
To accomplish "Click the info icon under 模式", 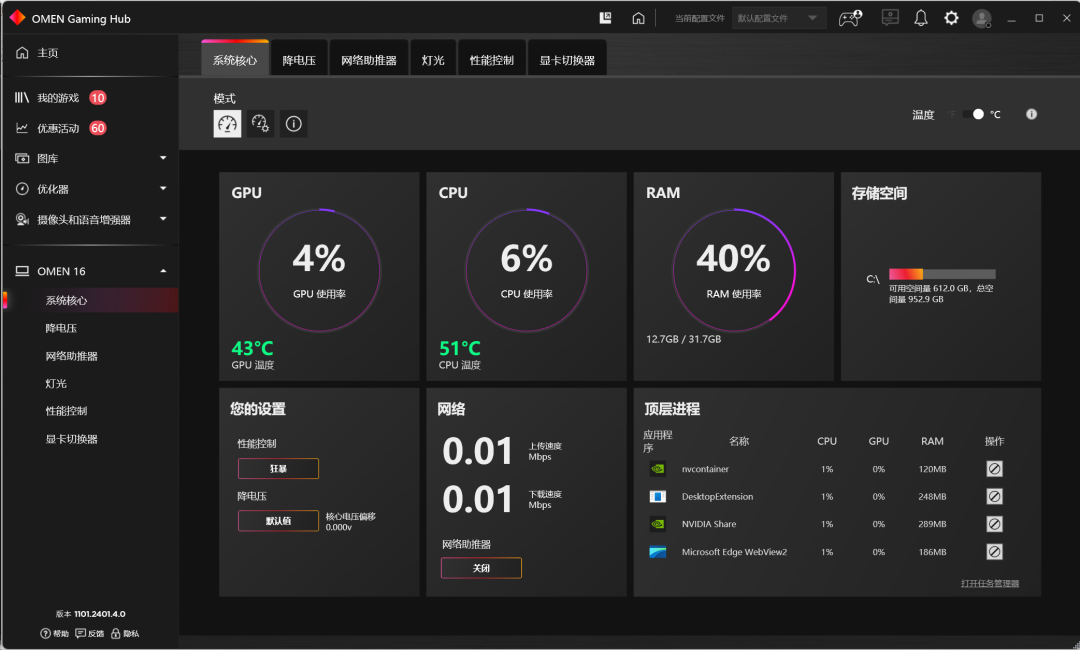I will [293, 124].
